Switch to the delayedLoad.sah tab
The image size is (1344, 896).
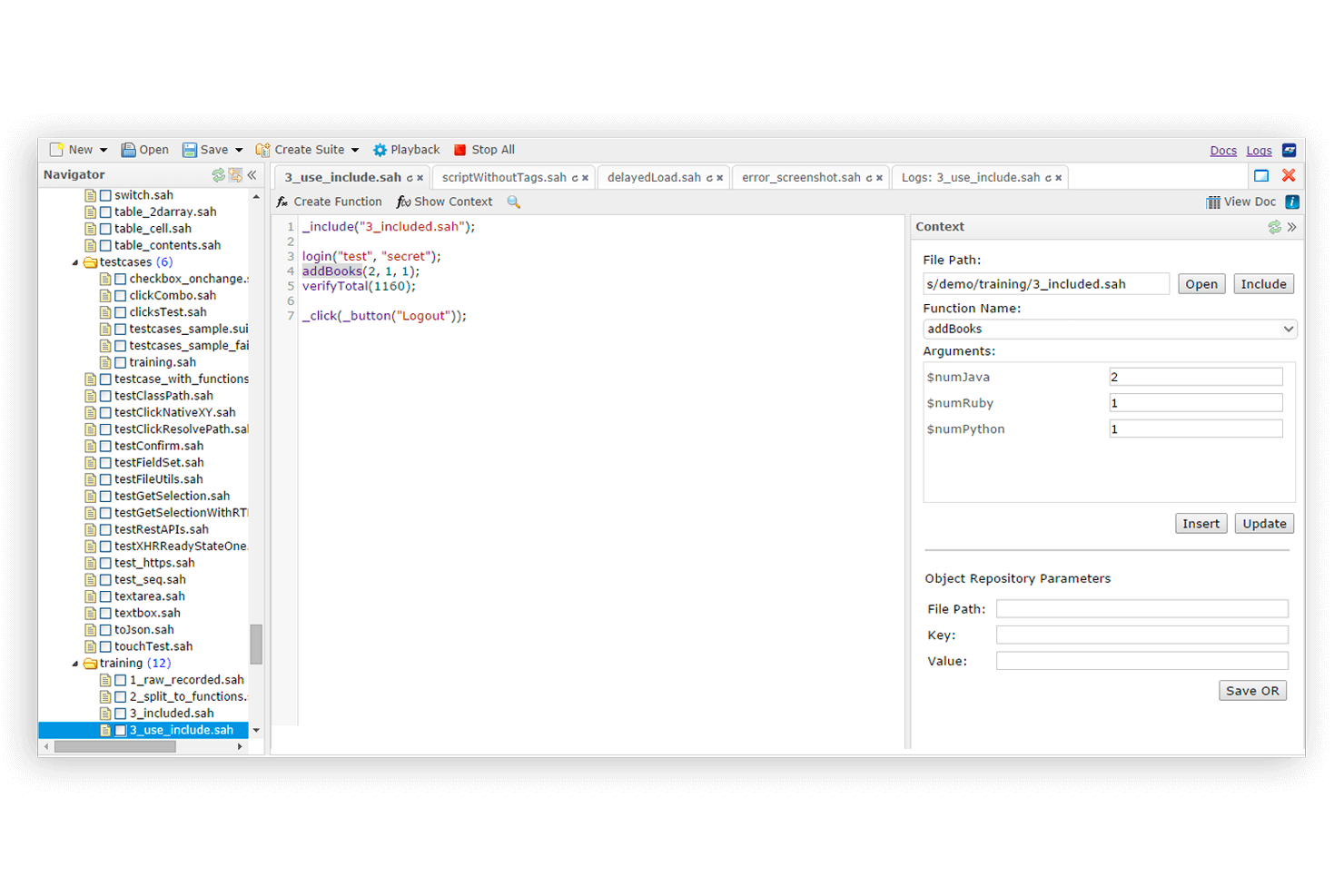pos(657,177)
